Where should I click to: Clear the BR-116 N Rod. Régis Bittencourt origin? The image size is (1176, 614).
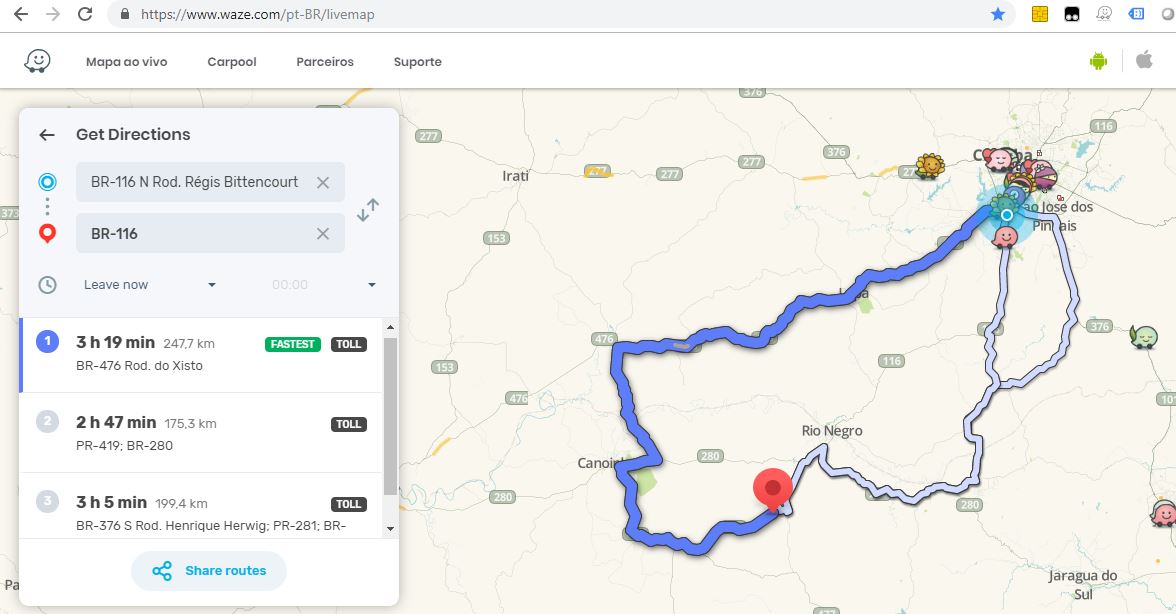(322, 182)
